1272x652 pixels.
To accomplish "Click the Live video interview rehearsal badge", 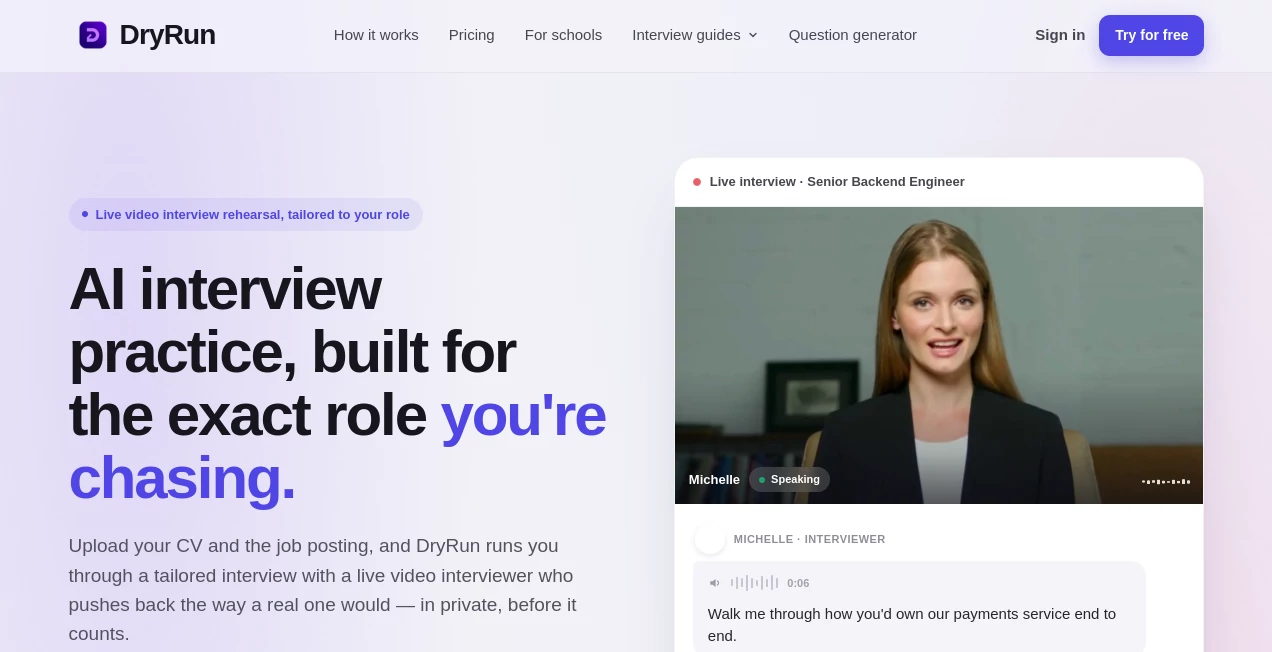I will point(246,214).
